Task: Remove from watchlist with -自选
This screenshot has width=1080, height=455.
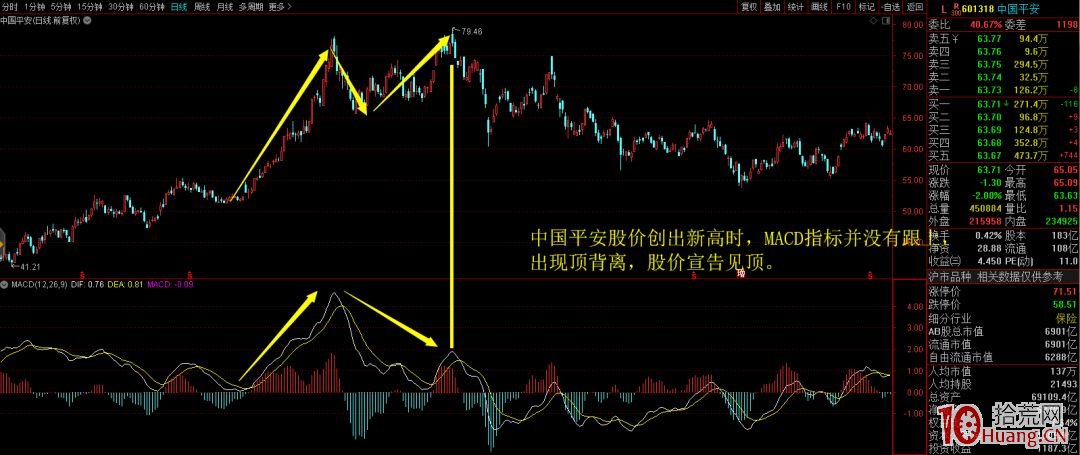Action: [x=890, y=7]
